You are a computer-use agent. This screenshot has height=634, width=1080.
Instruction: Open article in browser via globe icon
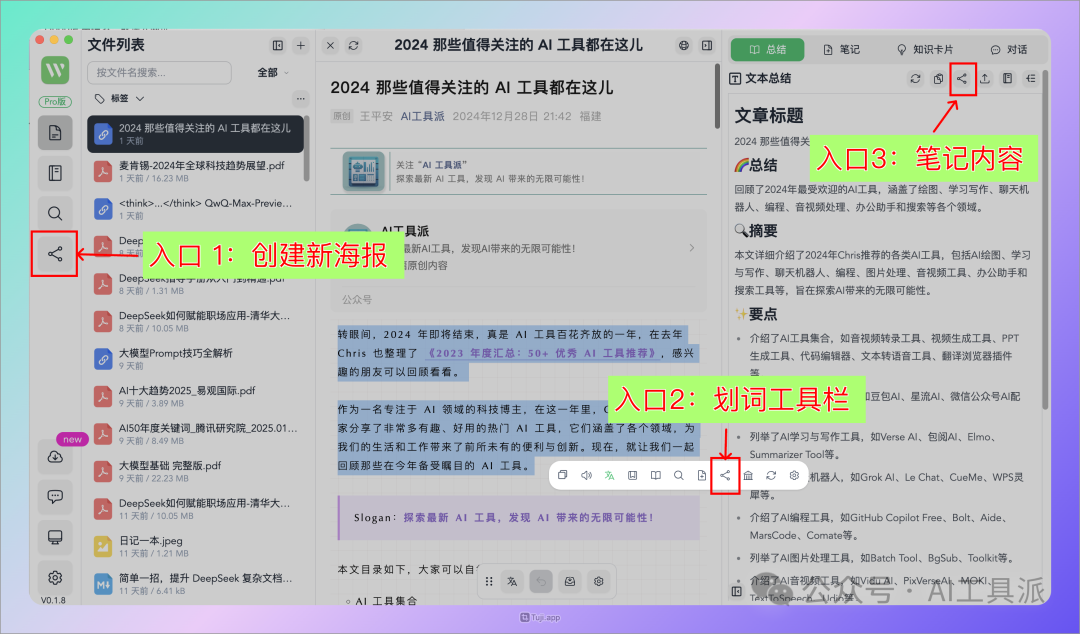pyautogui.click(x=684, y=45)
